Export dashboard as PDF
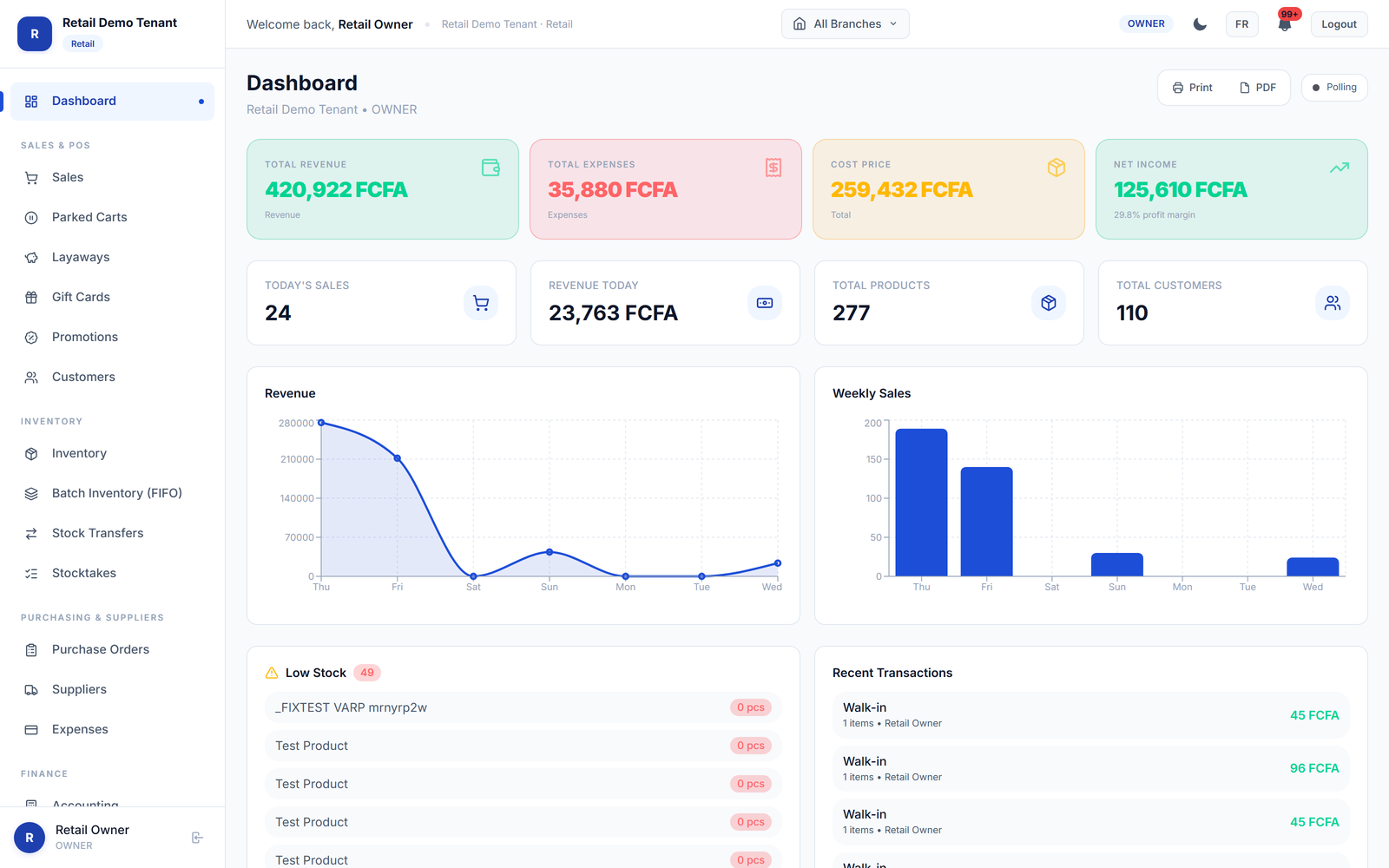The width and height of the screenshot is (1389, 868). (1258, 88)
